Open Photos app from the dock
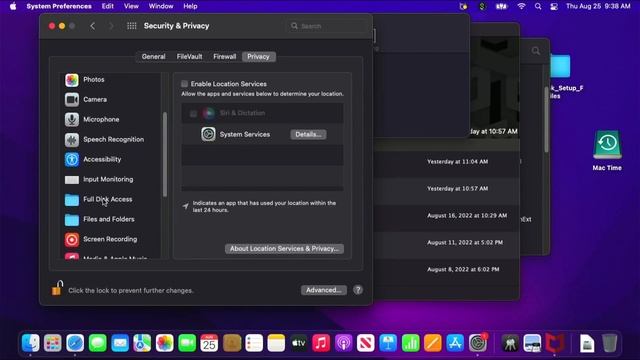Viewport: 640px width, 360px height. click(164, 343)
